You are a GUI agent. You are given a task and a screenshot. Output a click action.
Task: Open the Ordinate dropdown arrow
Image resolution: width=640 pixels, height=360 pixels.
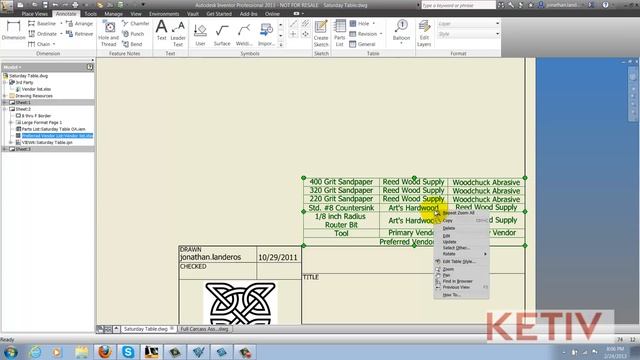[61, 34]
